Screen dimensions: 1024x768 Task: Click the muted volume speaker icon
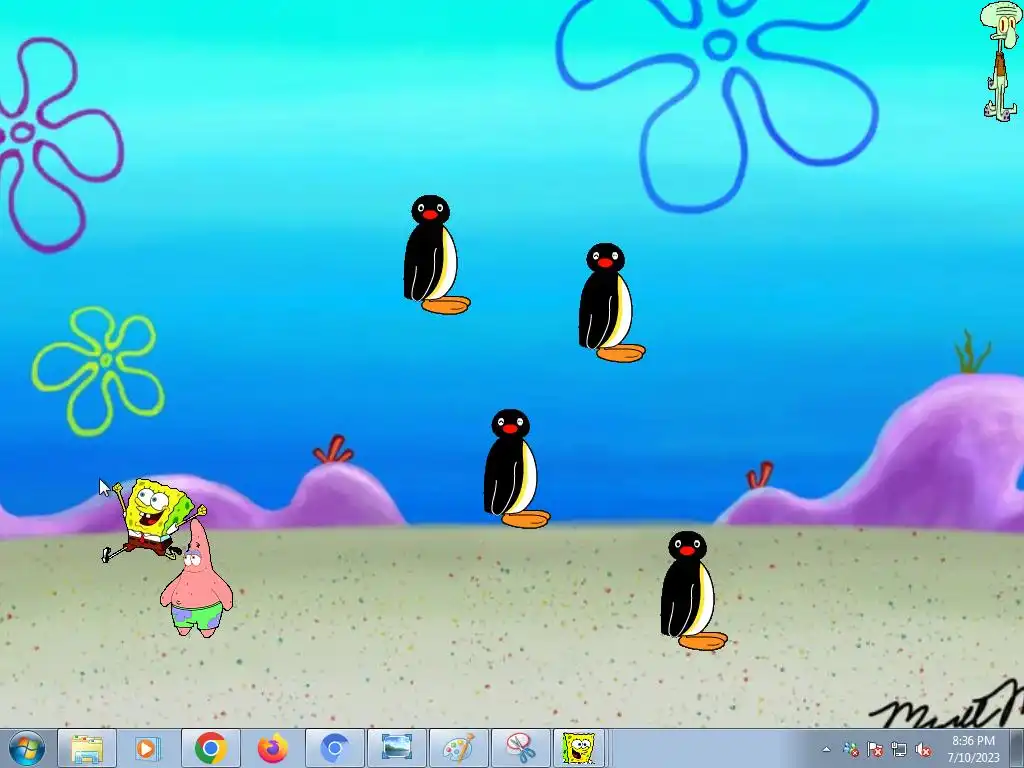[x=923, y=750]
